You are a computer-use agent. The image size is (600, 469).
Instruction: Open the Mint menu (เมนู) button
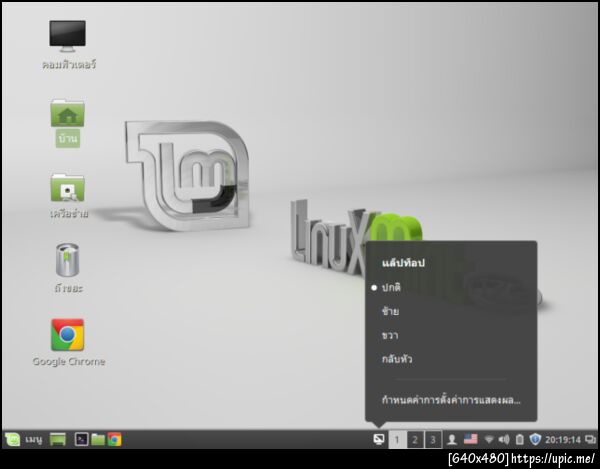tap(23, 440)
